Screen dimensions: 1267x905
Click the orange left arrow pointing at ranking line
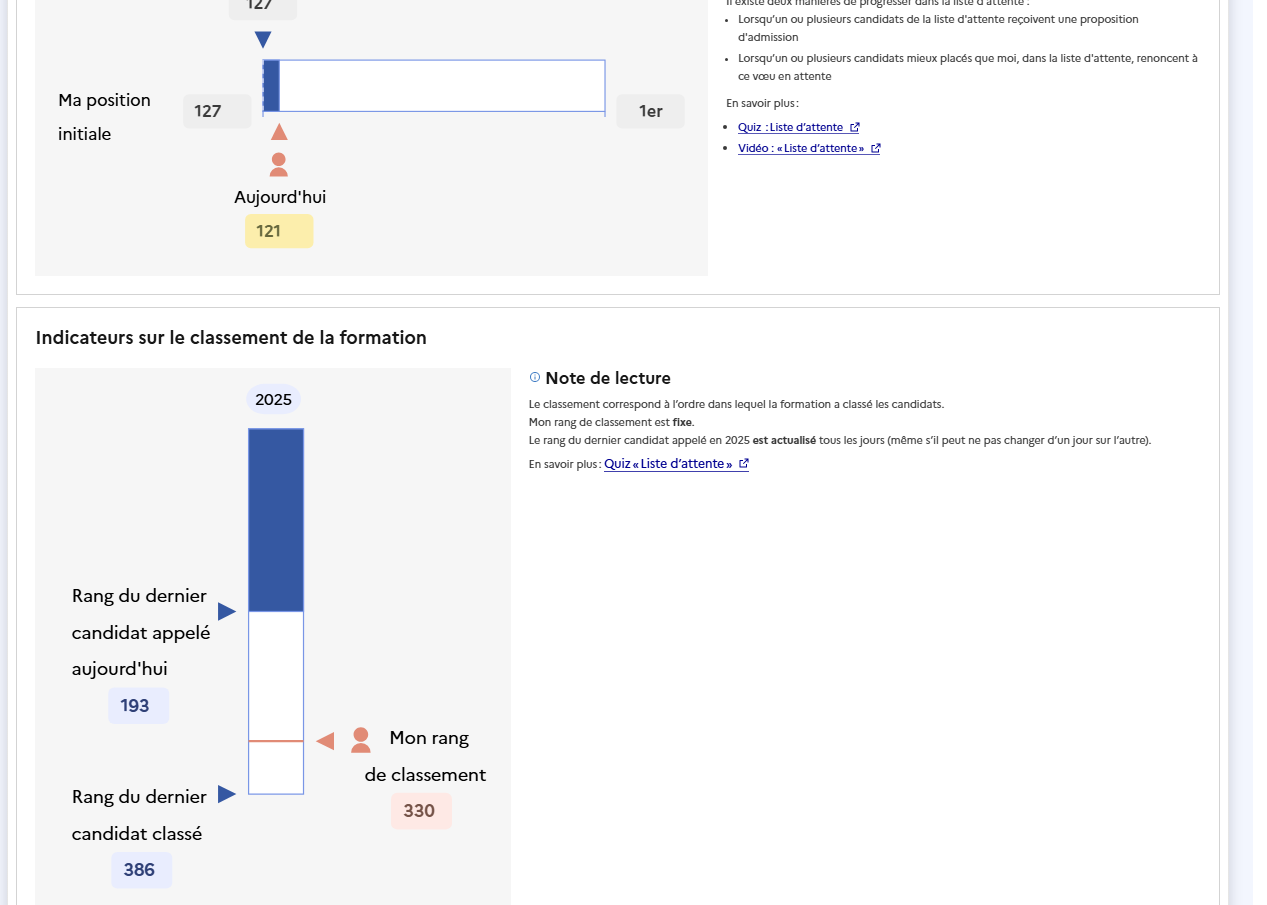(x=325, y=741)
